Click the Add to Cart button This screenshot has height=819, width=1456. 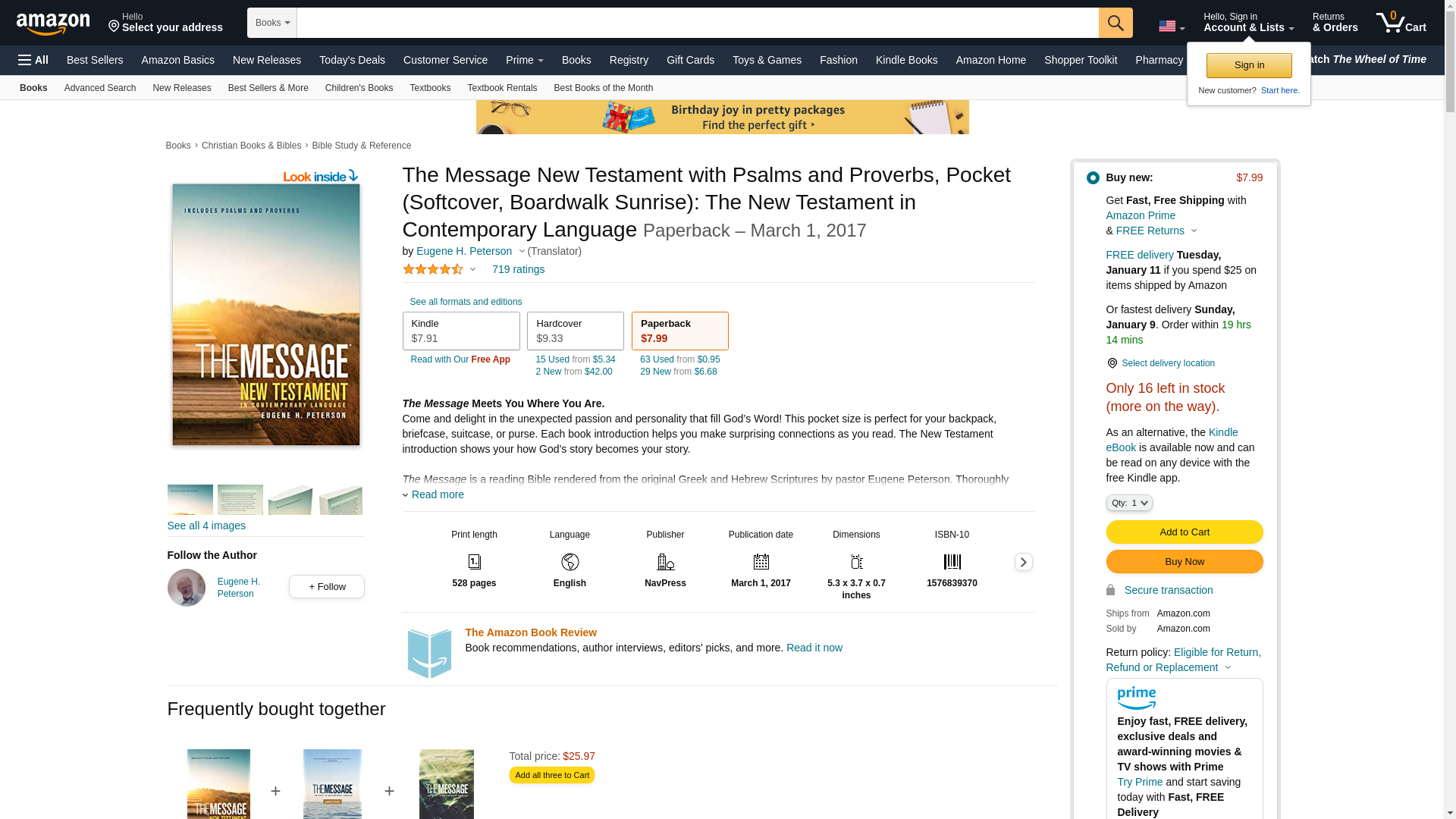click(1184, 532)
